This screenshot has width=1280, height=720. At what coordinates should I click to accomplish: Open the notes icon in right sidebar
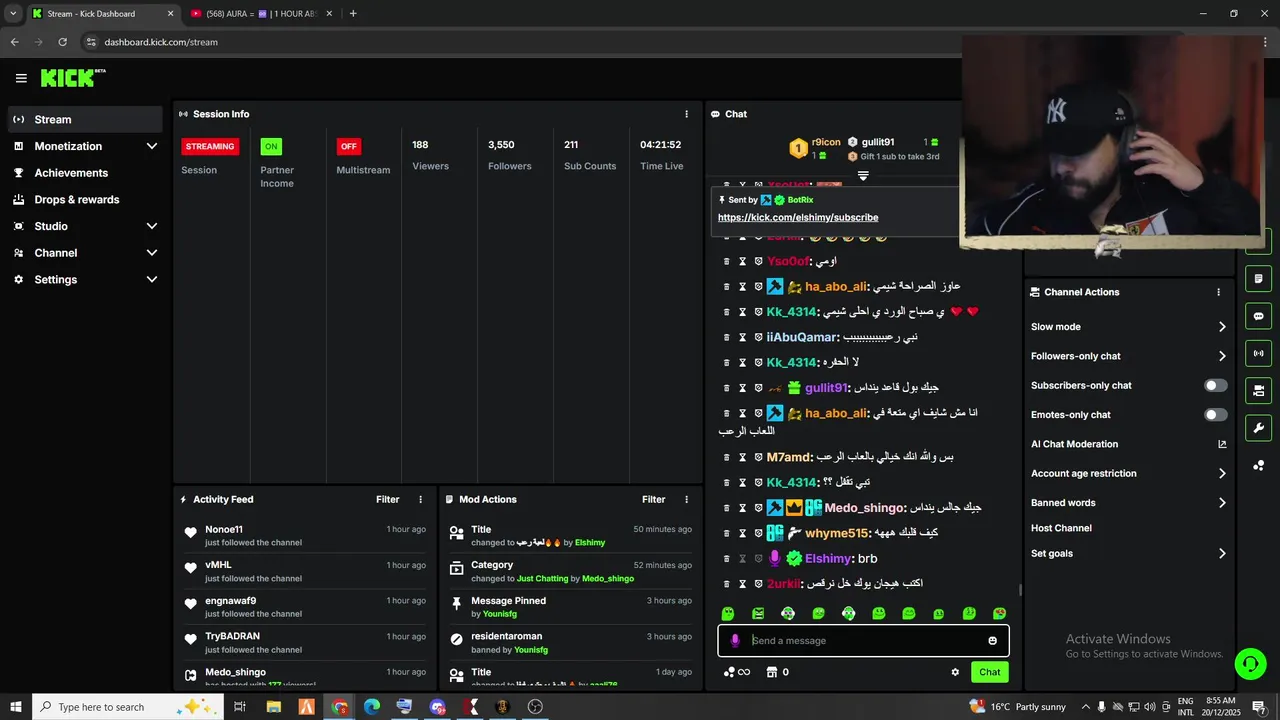1258,278
